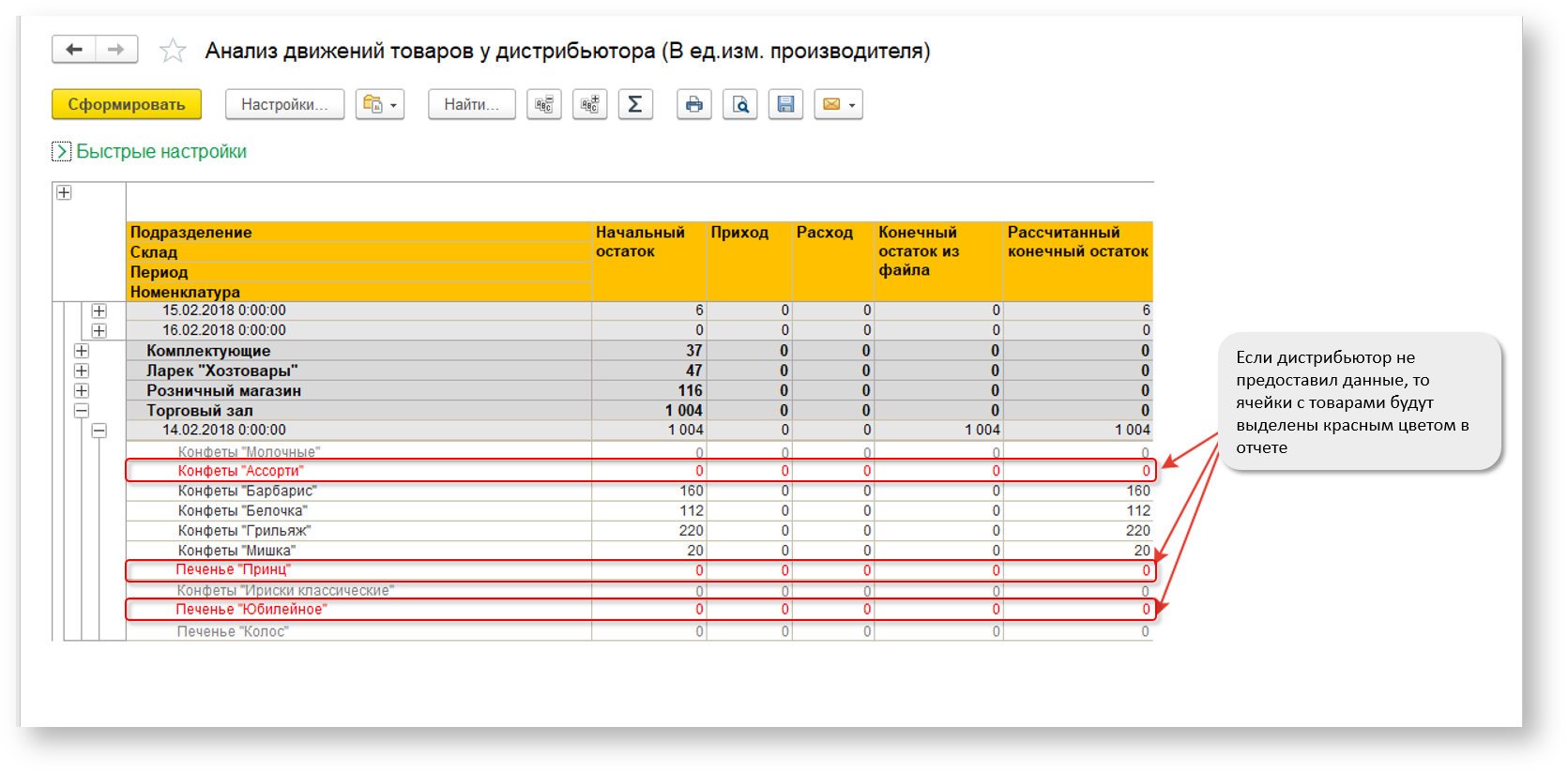The height and width of the screenshot is (772, 1568).
Task: Click 14.02.2018 file ending balance 1 004
Action: point(982,431)
